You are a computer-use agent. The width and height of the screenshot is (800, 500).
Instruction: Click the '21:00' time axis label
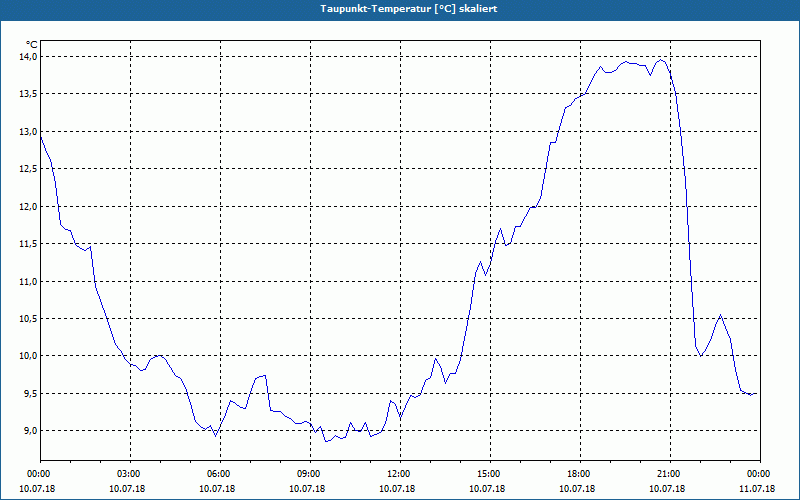pyautogui.click(x=667, y=474)
